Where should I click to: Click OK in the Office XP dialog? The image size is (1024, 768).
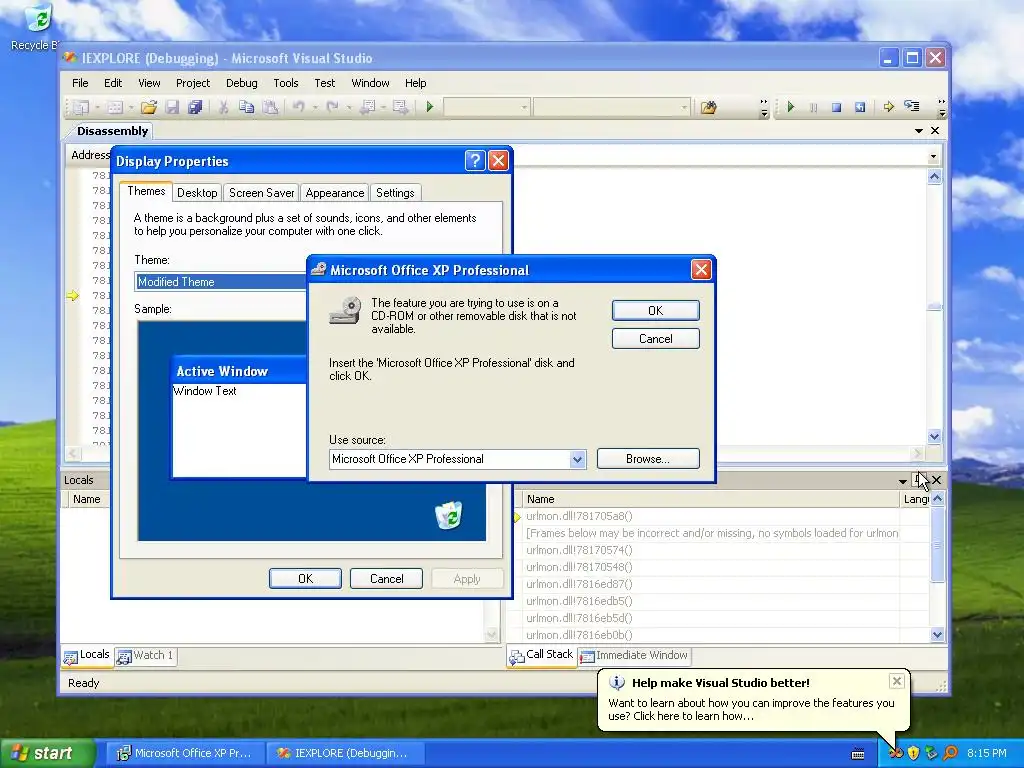pos(656,310)
